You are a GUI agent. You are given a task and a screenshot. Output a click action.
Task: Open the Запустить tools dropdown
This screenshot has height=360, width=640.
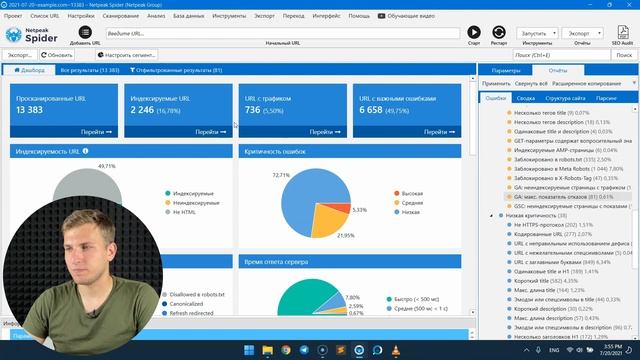(537, 33)
